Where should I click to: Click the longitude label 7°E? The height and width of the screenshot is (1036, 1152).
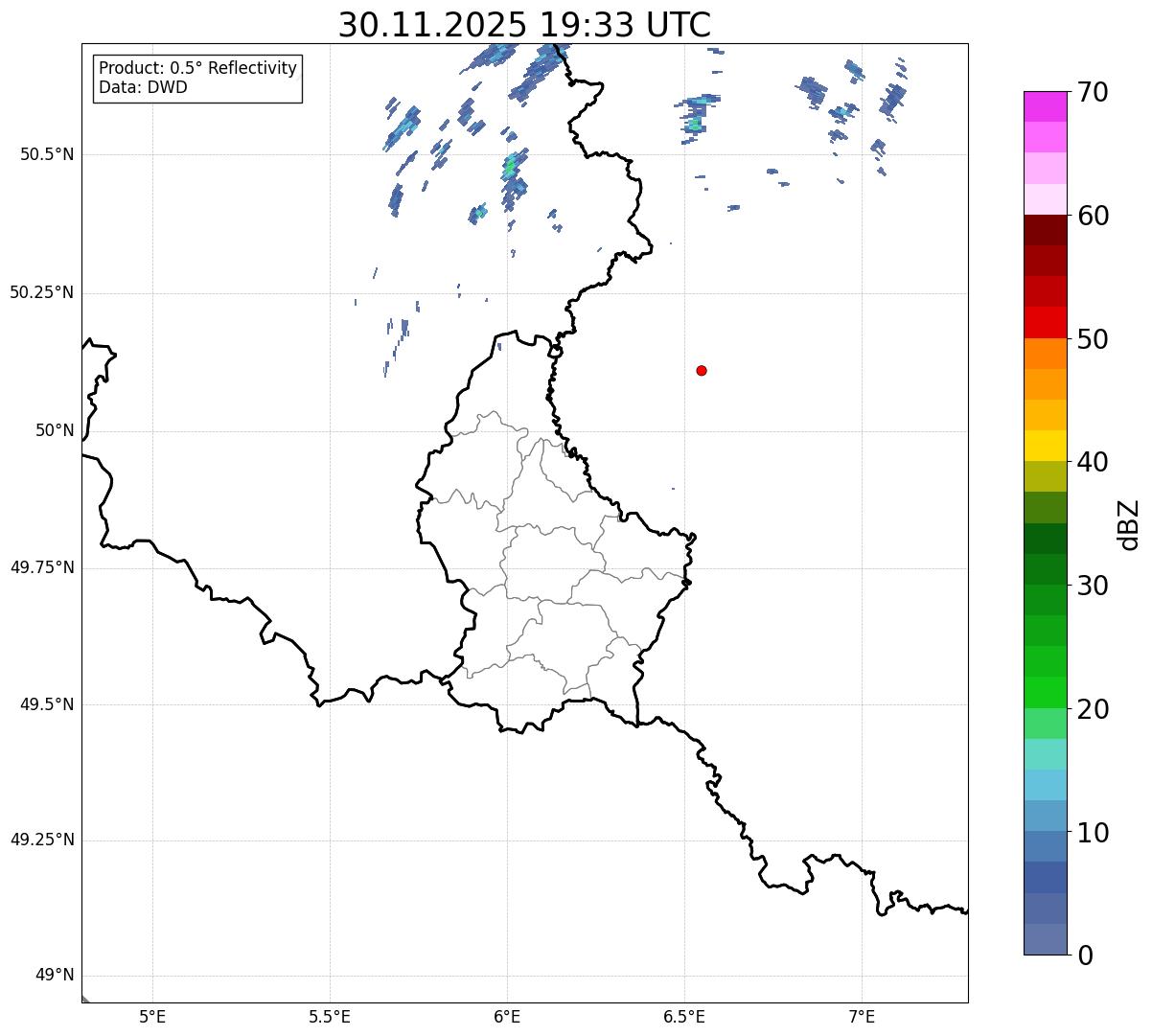pyautogui.click(x=862, y=1016)
